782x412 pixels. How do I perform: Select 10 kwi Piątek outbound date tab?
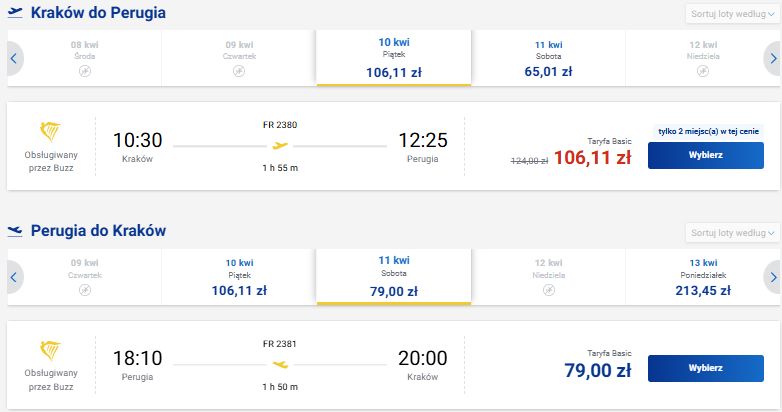coord(393,57)
